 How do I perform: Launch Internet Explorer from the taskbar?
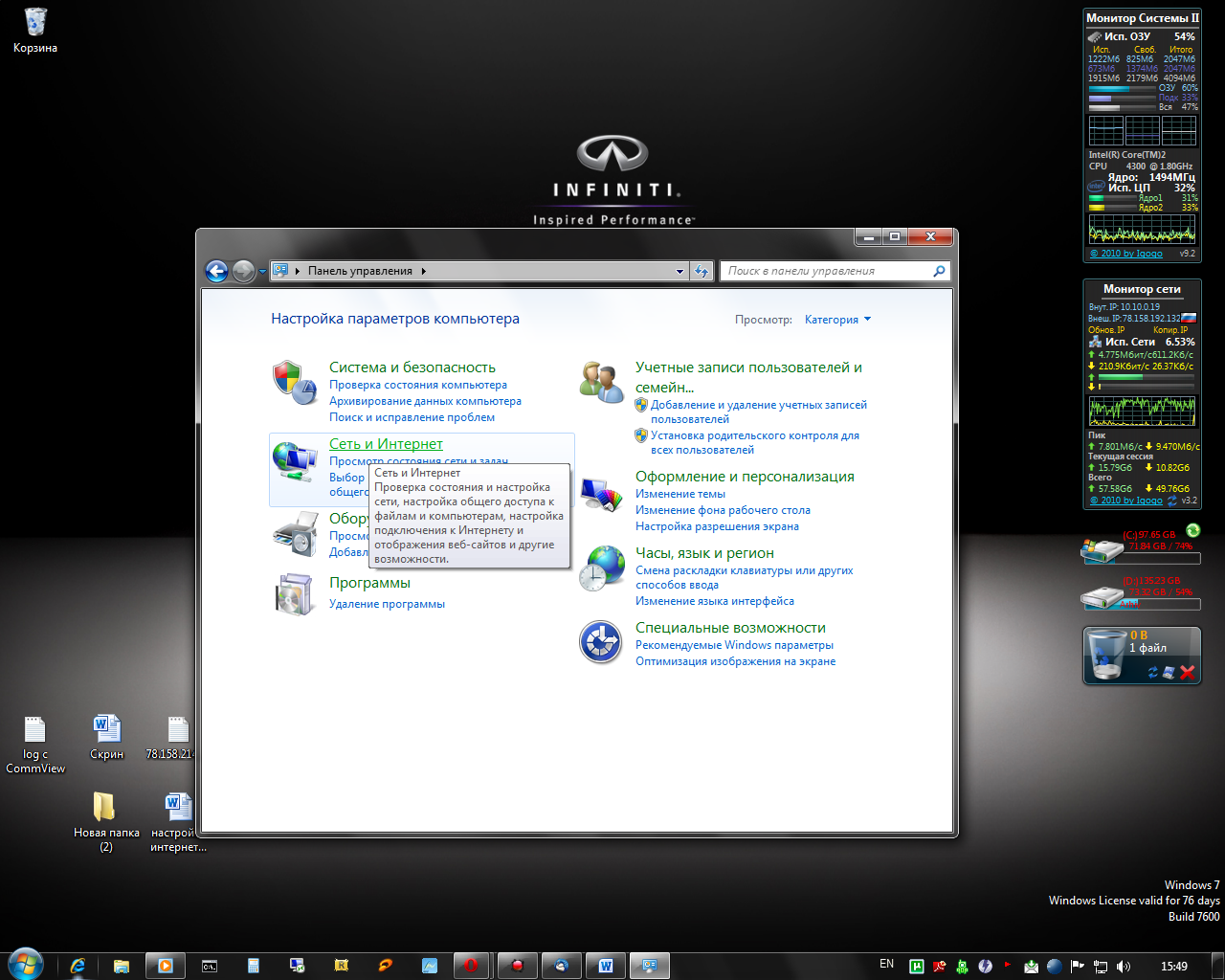(x=78, y=966)
